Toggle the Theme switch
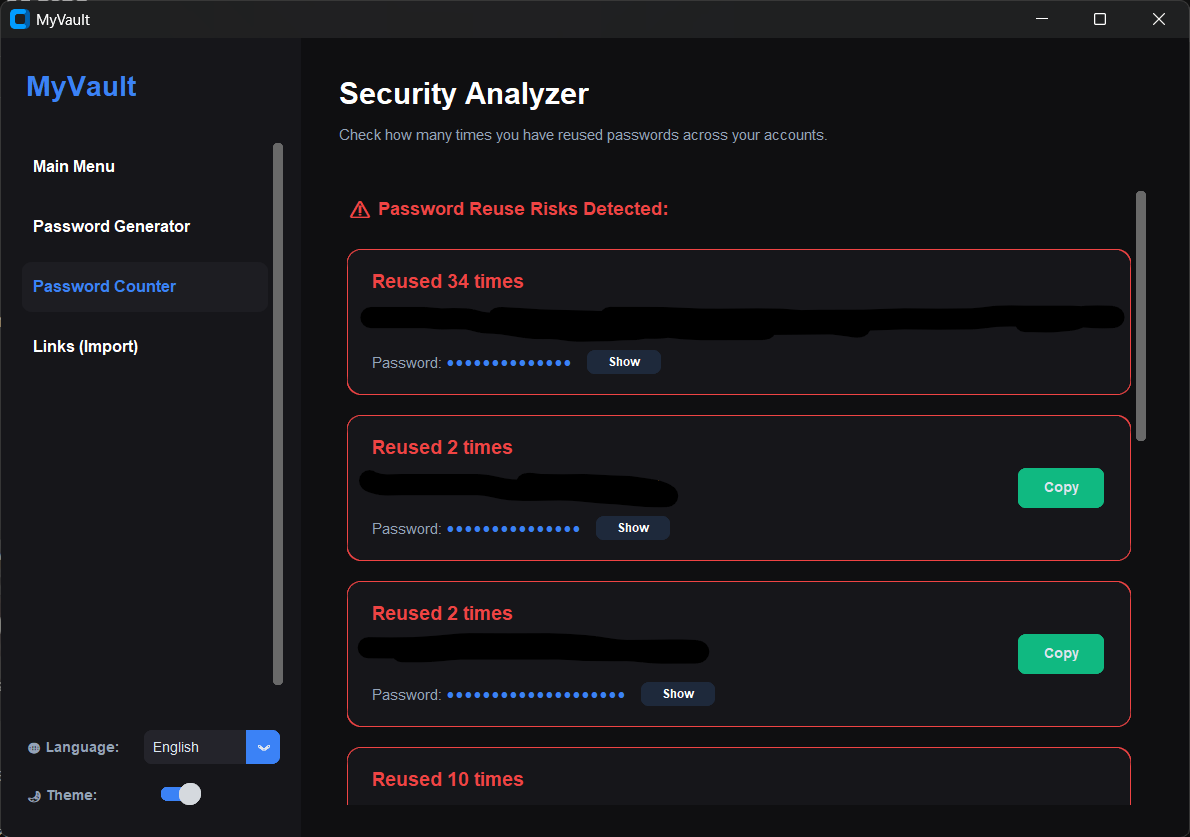The image size is (1190, 837). (181, 794)
